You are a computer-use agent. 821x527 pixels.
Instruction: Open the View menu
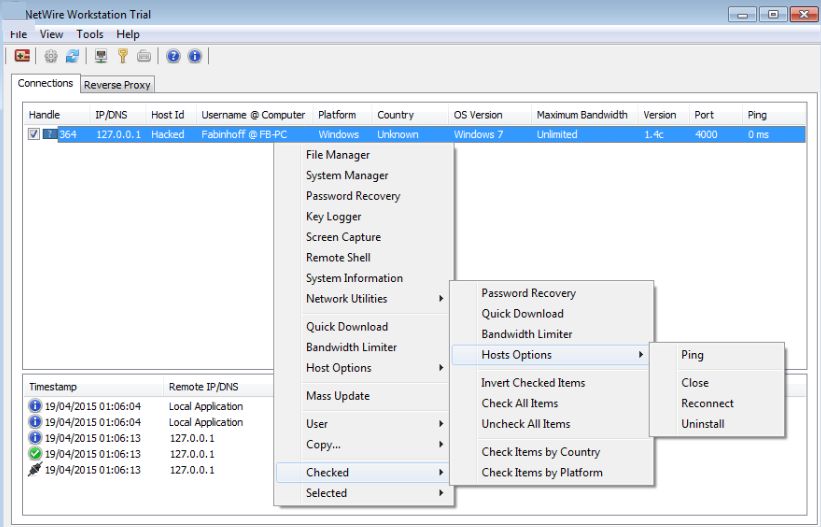[x=51, y=35]
